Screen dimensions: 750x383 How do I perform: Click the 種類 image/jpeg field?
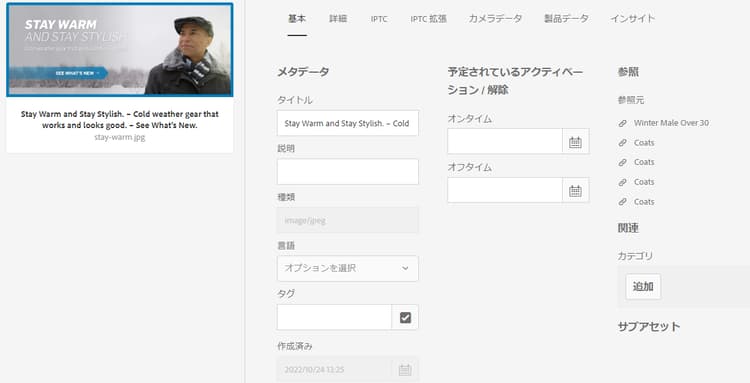pyautogui.click(x=348, y=220)
